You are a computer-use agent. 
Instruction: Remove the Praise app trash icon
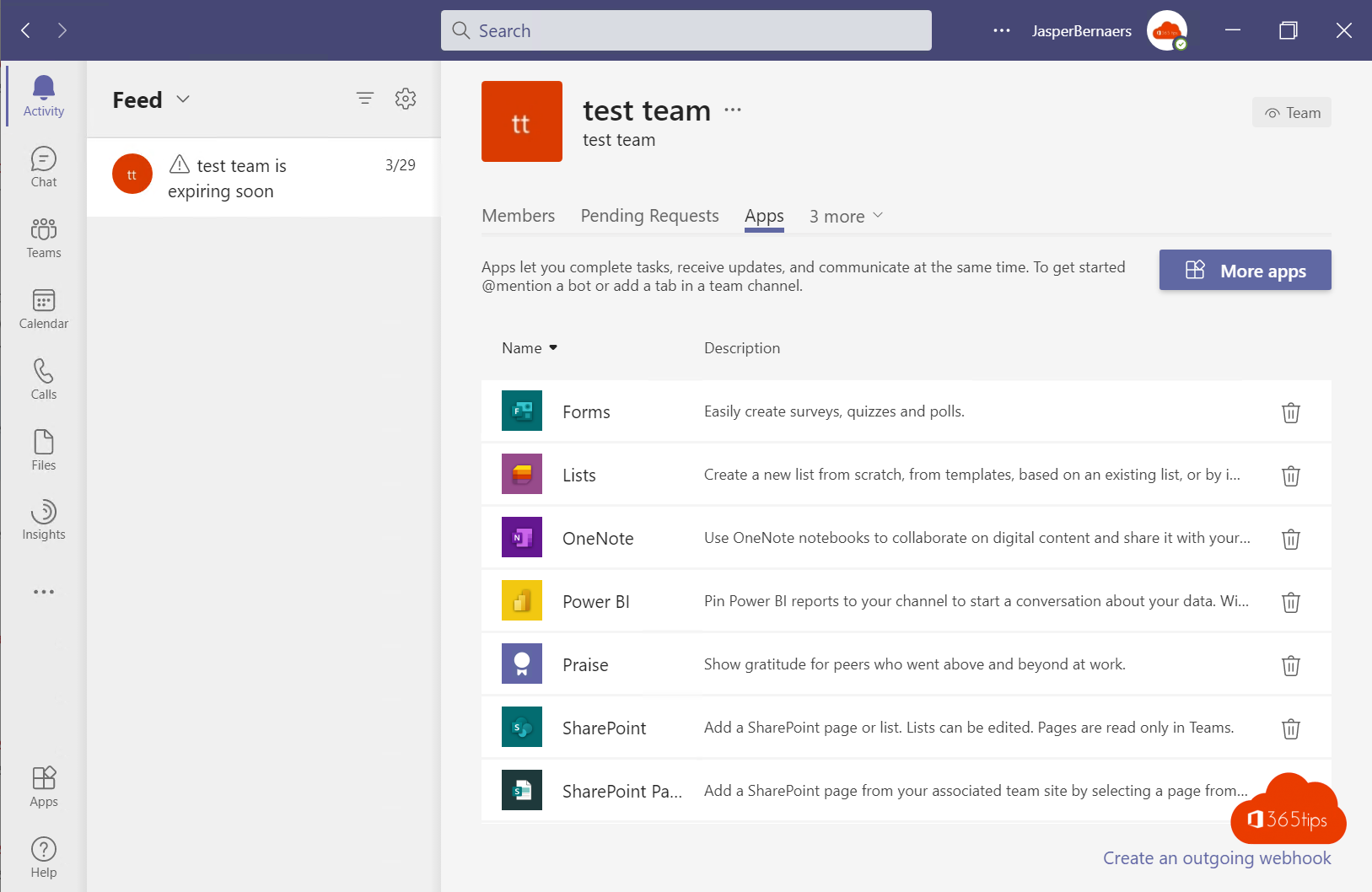(1291, 665)
